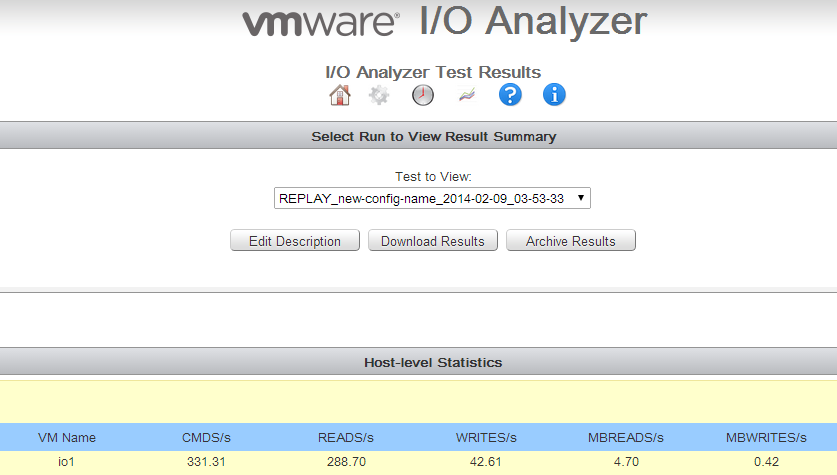
Task: Click the CMDS/s column header
Action: [206, 438]
